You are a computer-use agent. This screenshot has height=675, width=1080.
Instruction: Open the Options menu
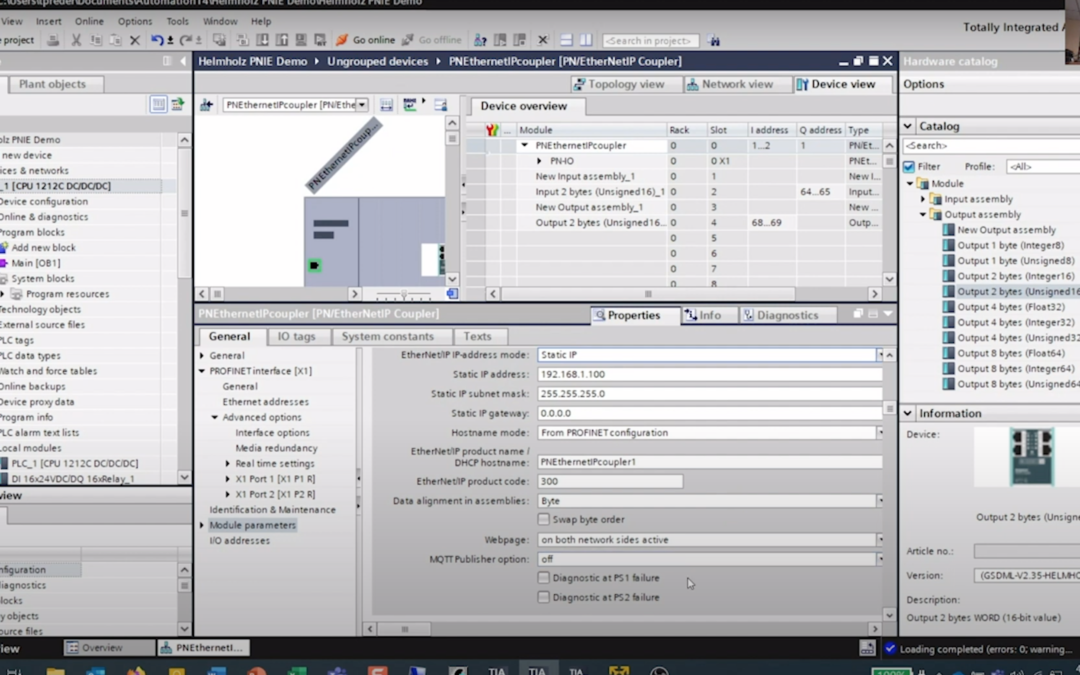click(135, 21)
